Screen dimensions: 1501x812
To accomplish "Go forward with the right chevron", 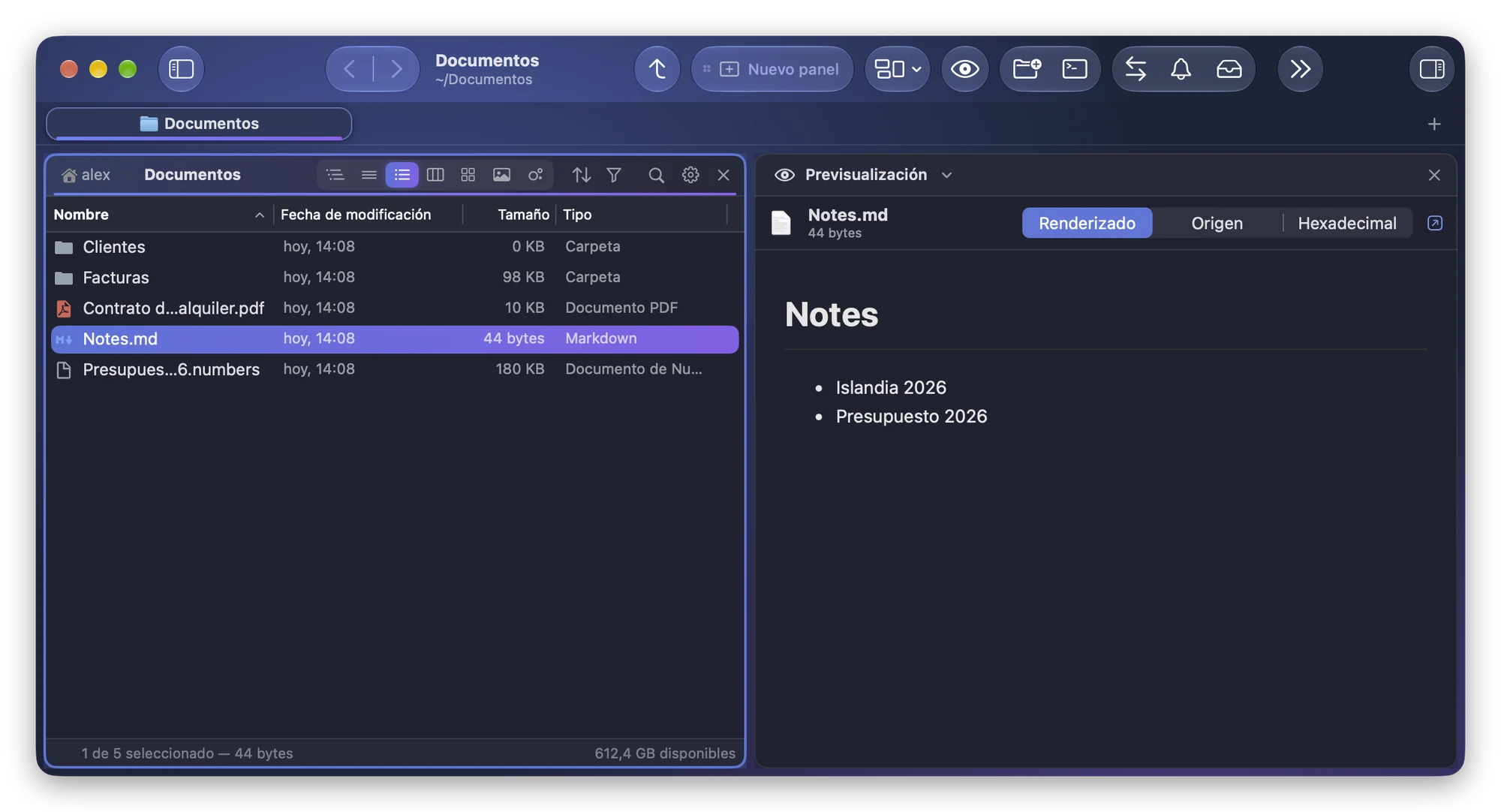I will (396, 69).
